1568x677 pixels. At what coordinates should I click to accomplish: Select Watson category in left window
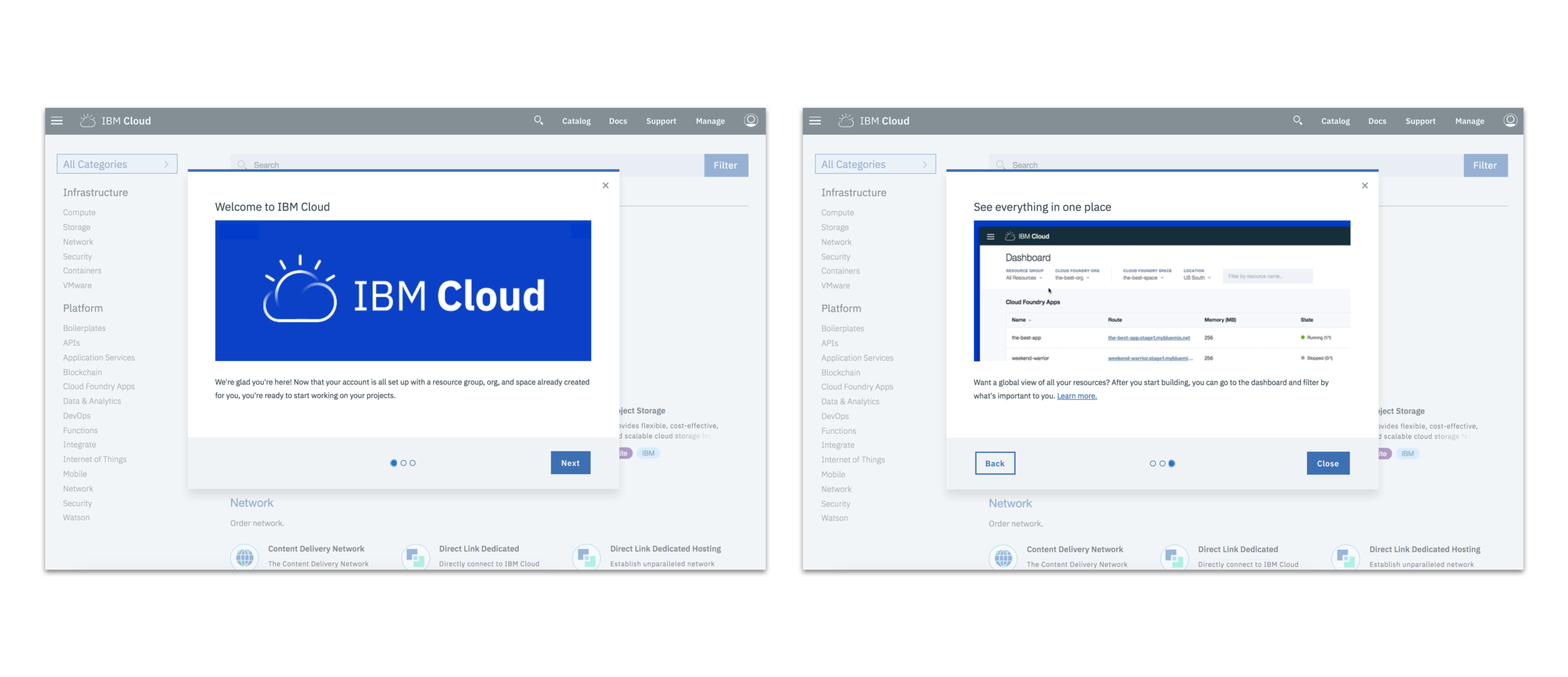(77, 518)
